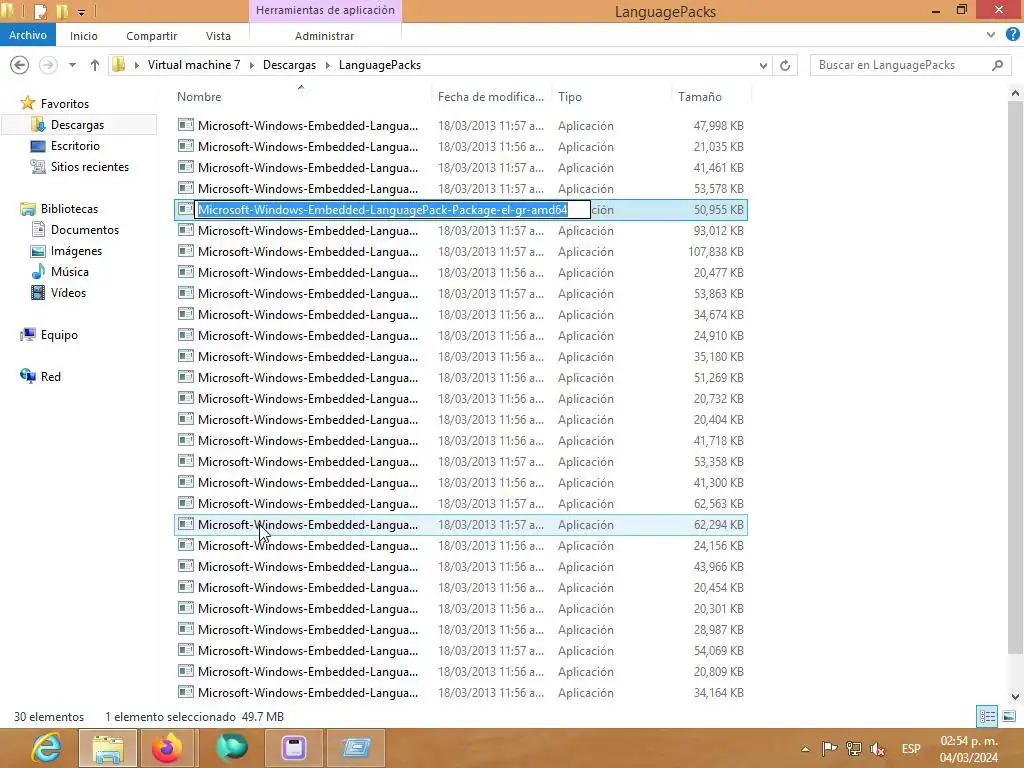Click the vertical scrollbar thumb
Image resolution: width=1024 pixels, height=768 pixels.
point(1016,377)
